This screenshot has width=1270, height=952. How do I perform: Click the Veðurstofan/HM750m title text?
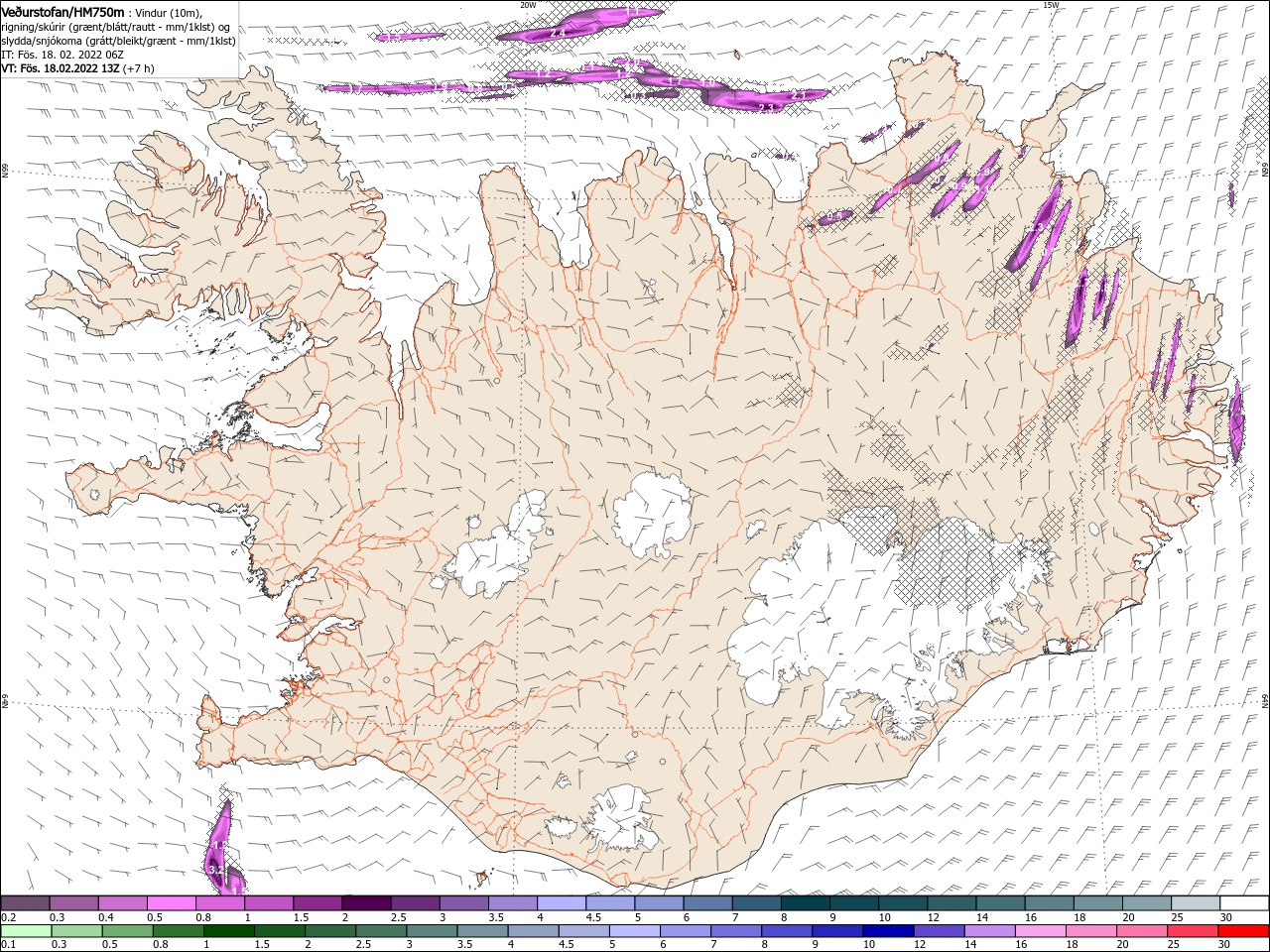point(63,11)
